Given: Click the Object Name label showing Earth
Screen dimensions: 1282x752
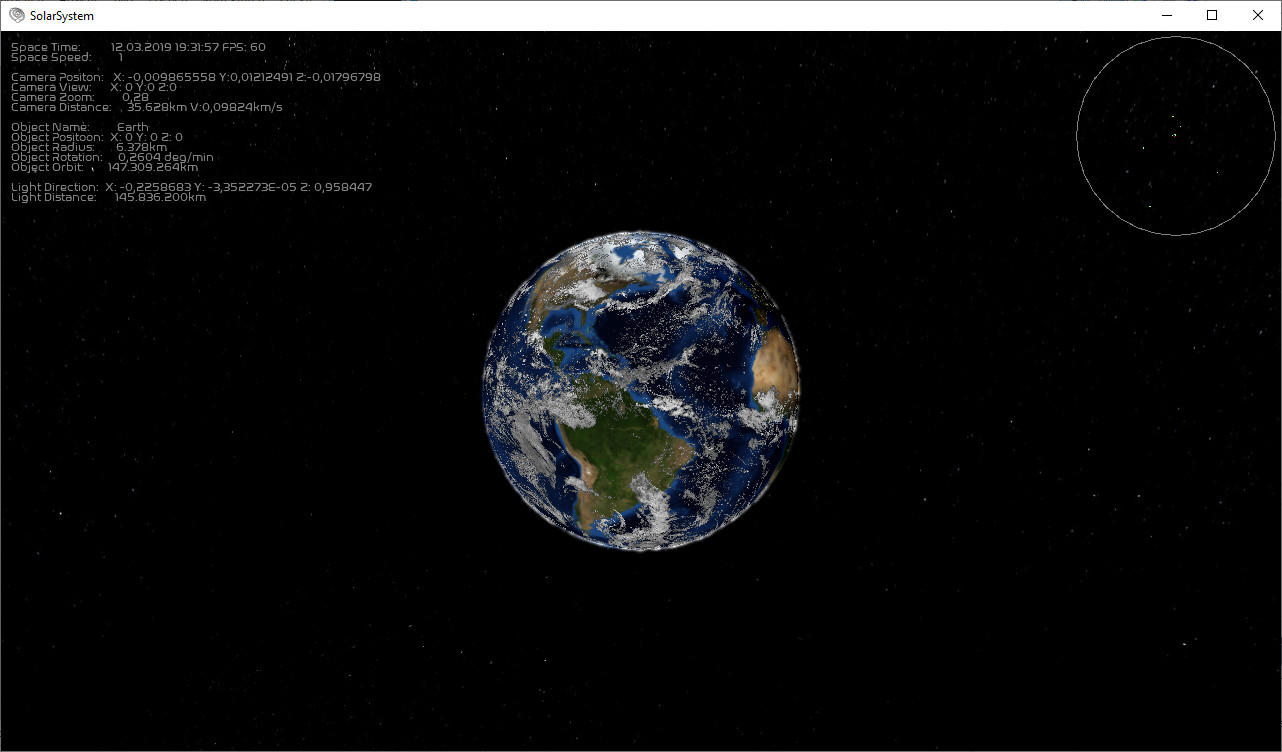Looking at the screenshot, I should tap(132, 127).
